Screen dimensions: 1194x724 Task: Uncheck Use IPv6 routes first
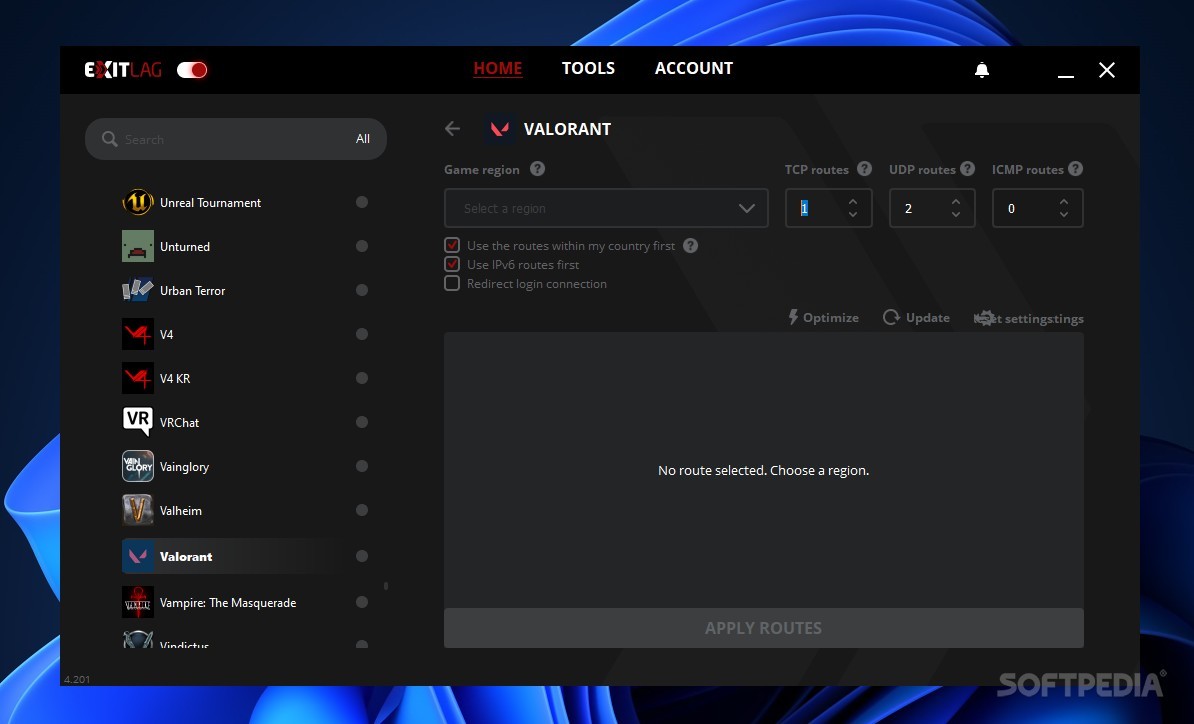(x=452, y=264)
